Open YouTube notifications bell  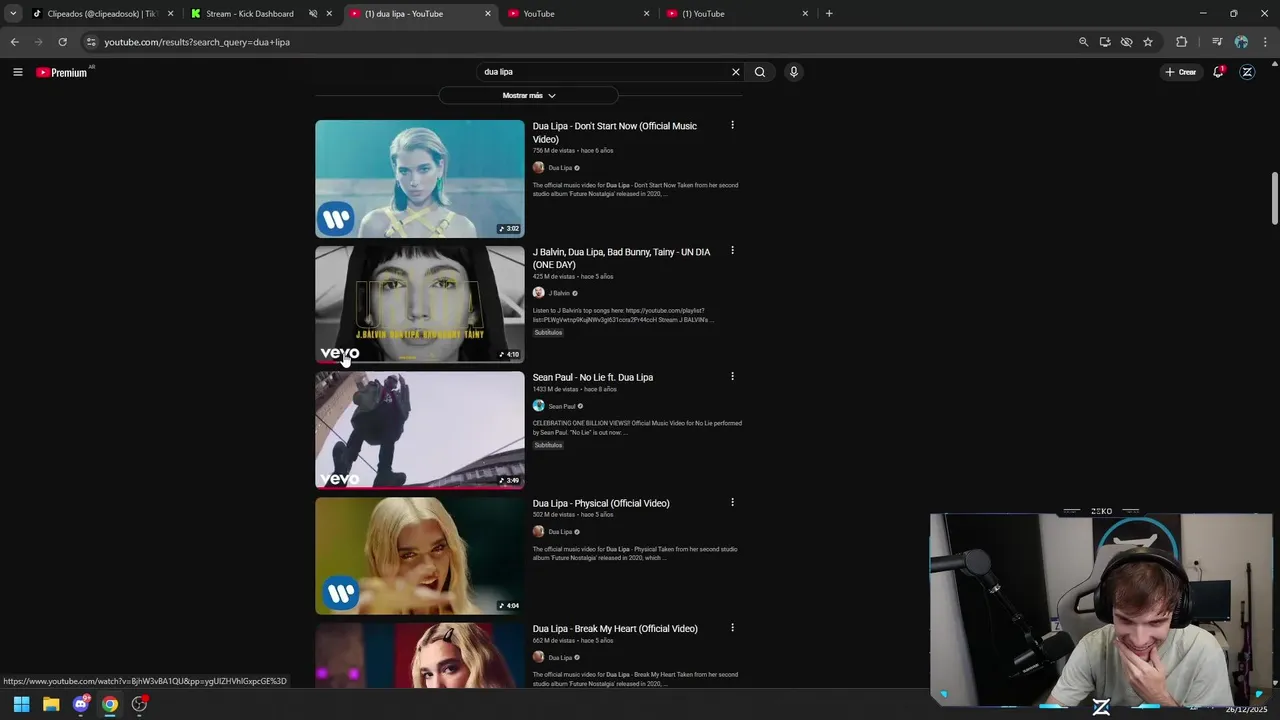(x=1218, y=72)
